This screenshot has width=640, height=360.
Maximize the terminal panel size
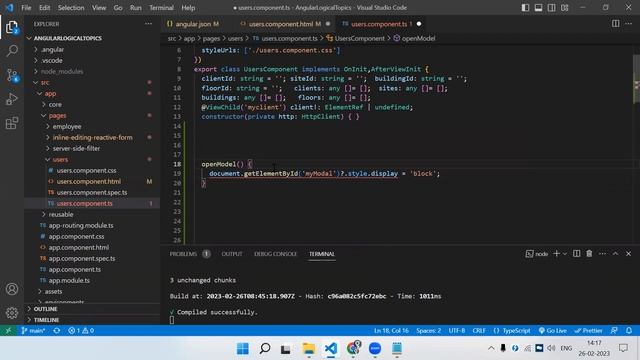pos(615,253)
